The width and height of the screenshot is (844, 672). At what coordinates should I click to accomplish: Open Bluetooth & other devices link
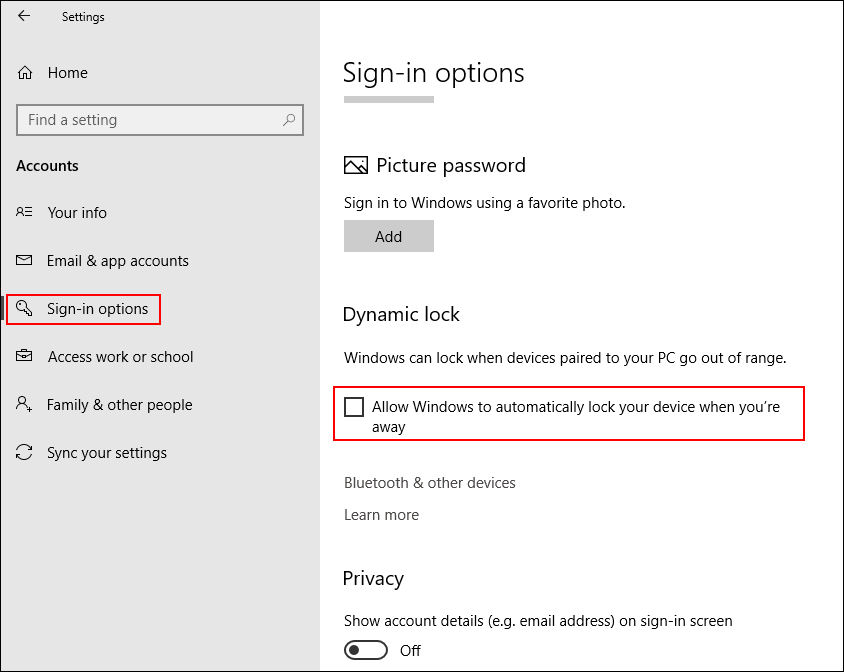[430, 483]
